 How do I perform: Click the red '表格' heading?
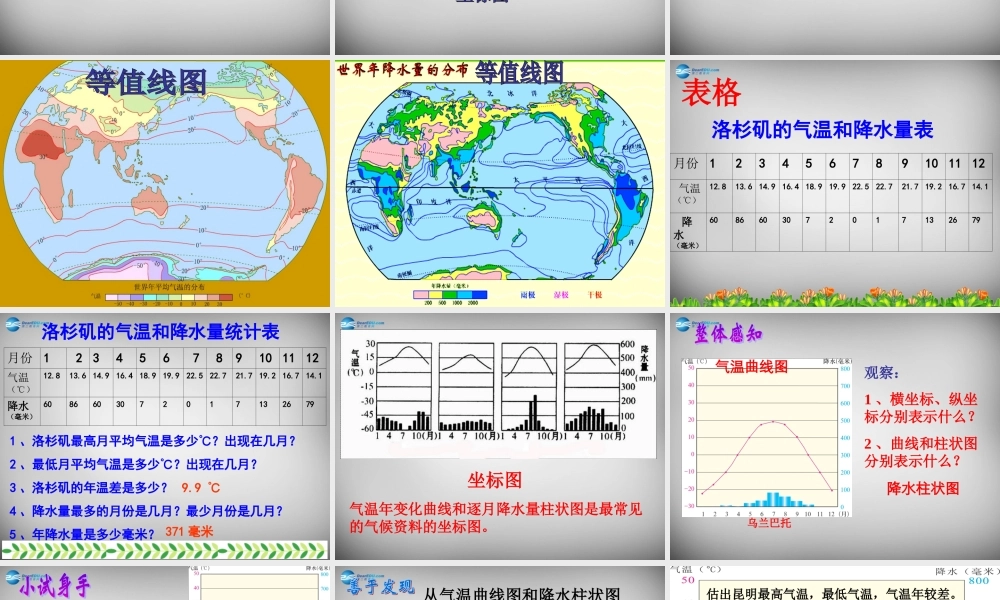tap(711, 92)
